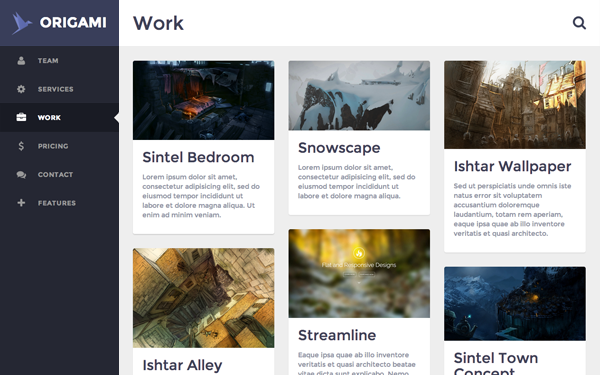Open search with the magnifier icon
Image resolution: width=600 pixels, height=375 pixels.
(579, 23)
